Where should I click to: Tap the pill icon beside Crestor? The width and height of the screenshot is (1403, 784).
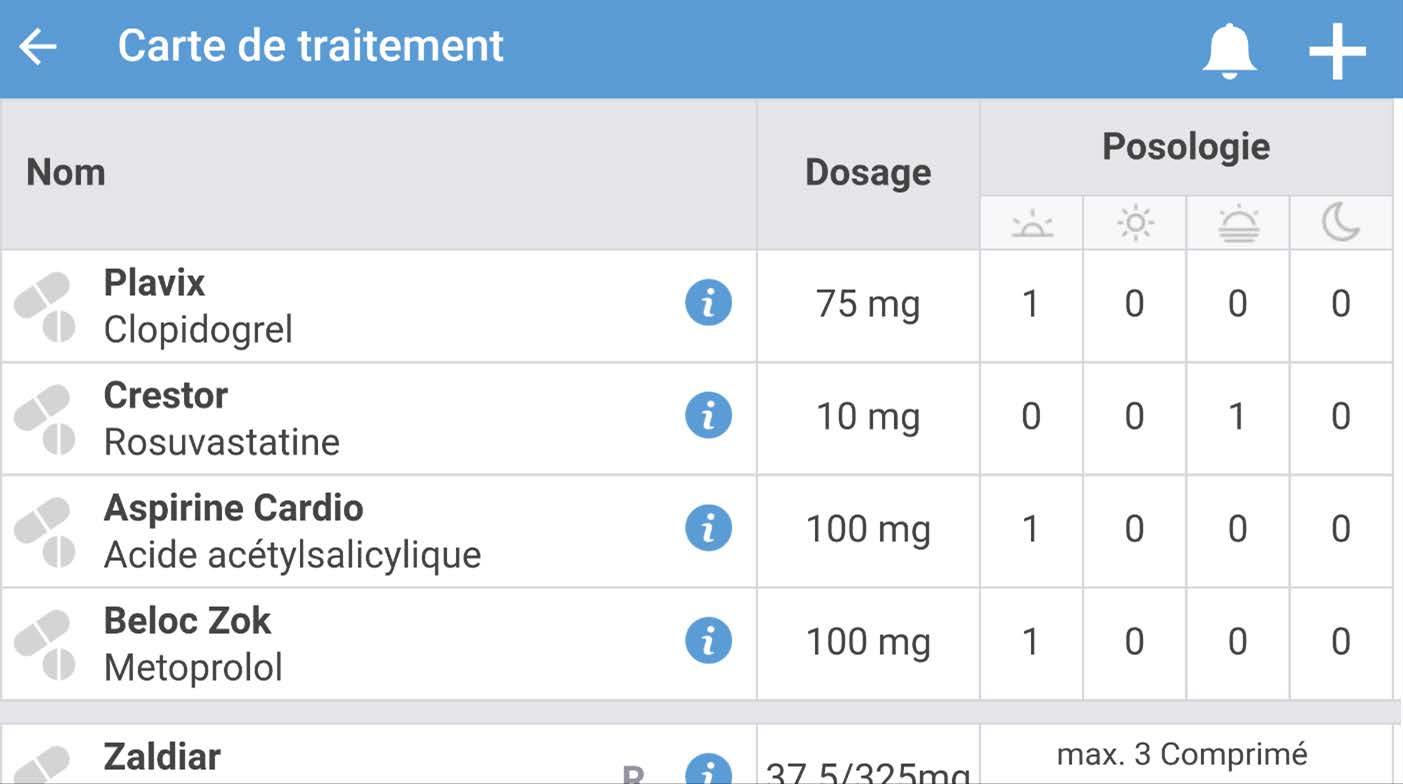45,419
